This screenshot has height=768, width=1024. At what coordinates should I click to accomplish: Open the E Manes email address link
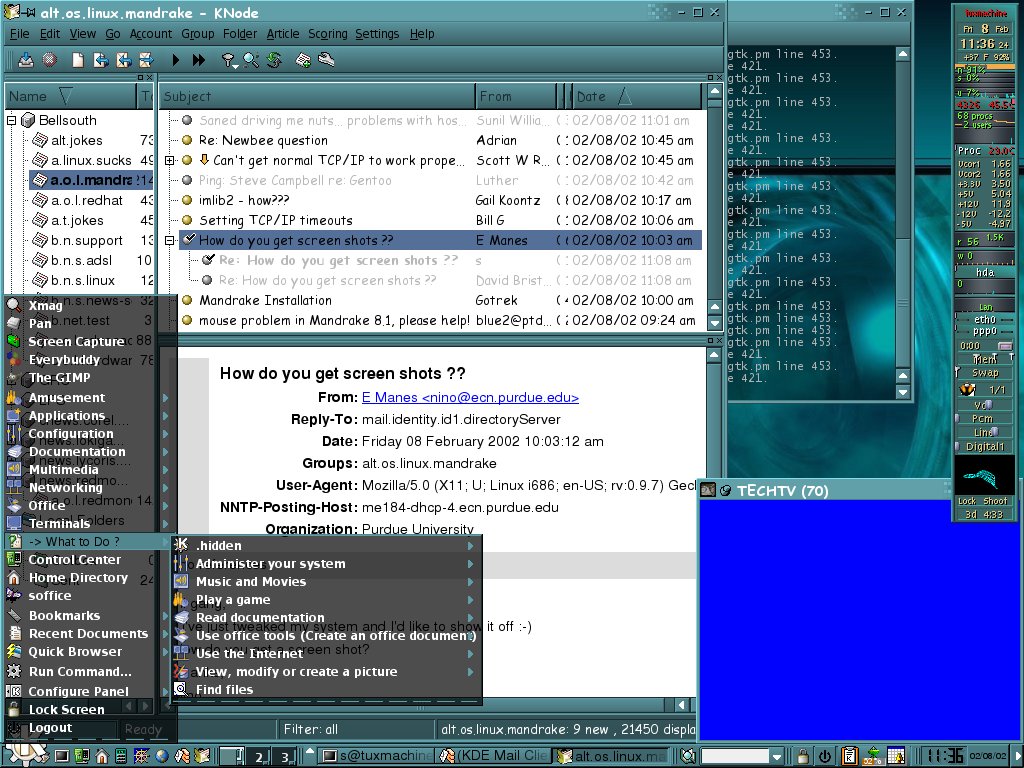click(x=470, y=397)
